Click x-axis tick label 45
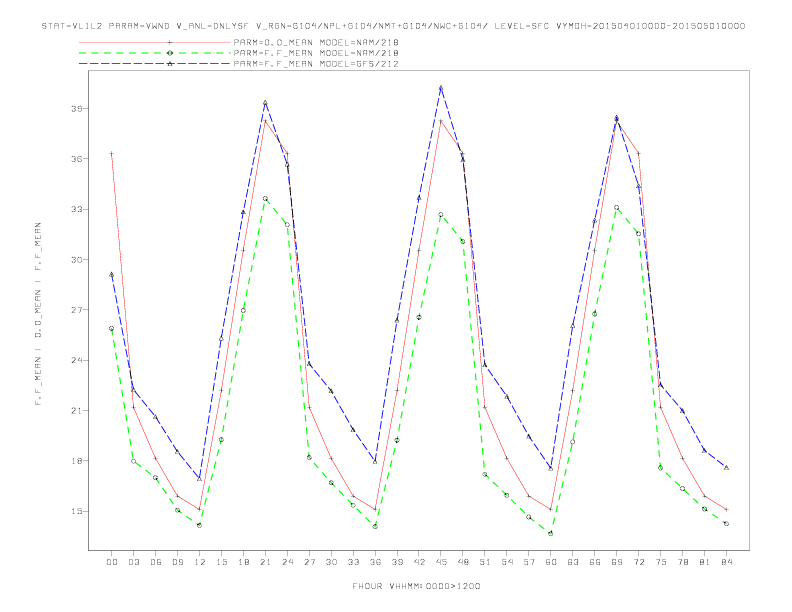 click(441, 562)
